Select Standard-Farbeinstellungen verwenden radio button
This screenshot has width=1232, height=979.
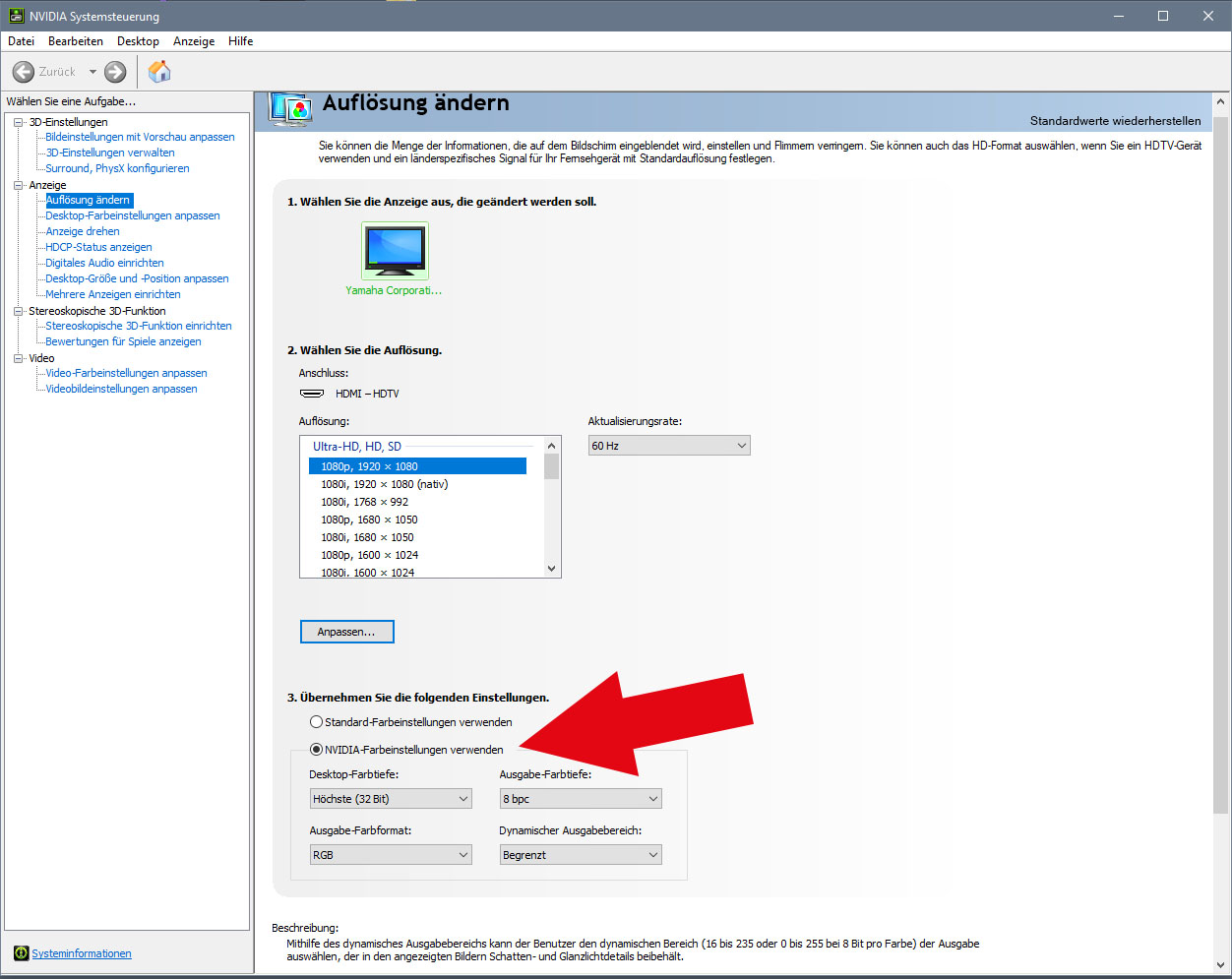[316, 722]
